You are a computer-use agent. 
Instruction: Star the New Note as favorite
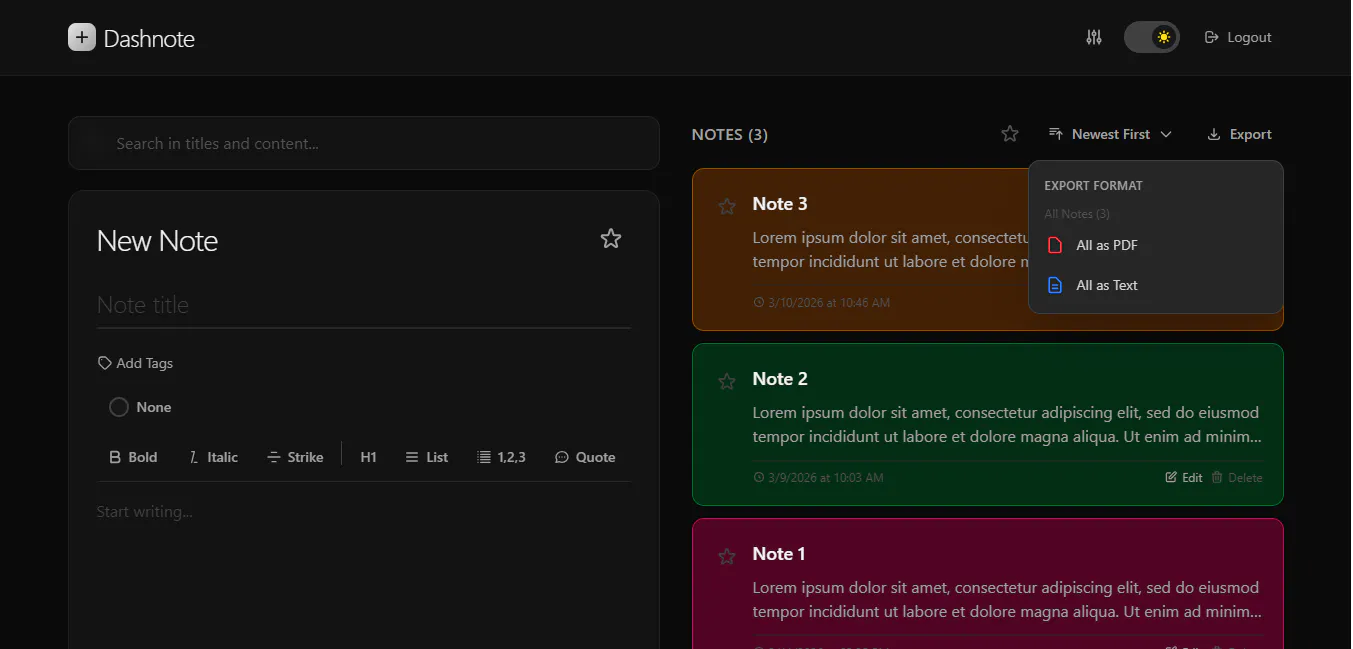pyautogui.click(x=611, y=238)
